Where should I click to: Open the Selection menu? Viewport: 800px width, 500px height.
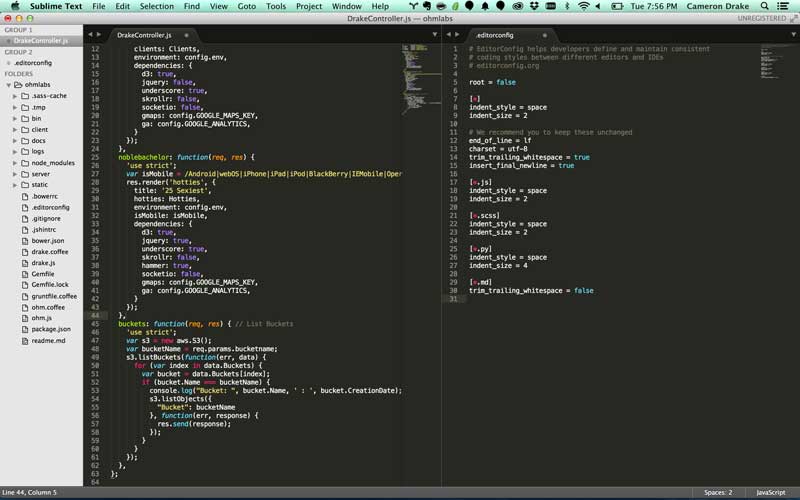(x=157, y=6)
